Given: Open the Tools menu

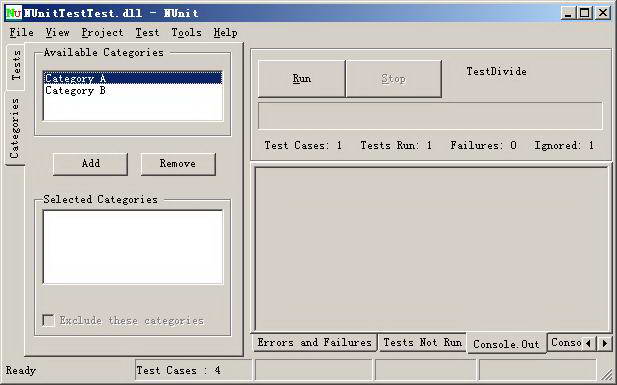Looking at the screenshot, I should (186, 33).
